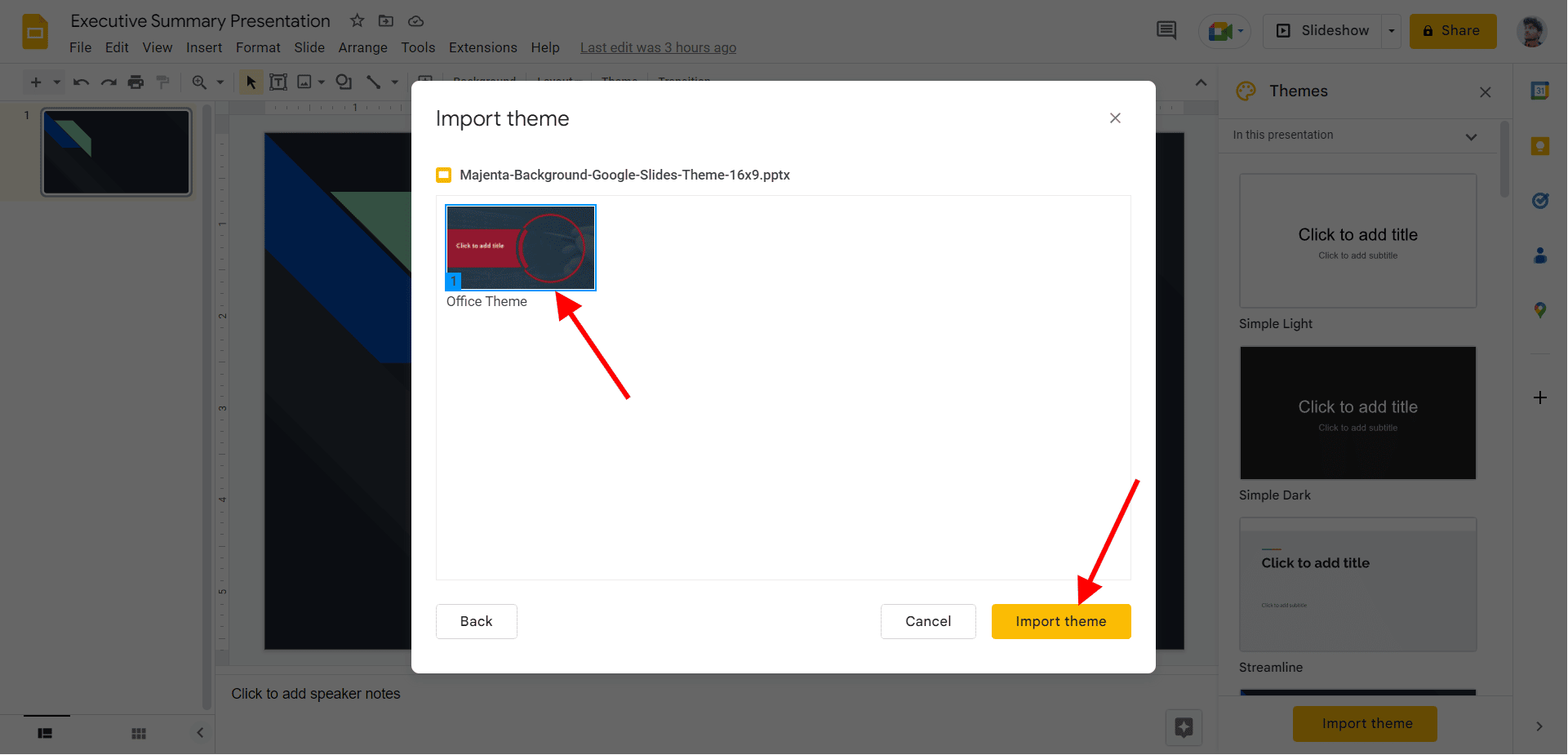Open the Insert menu
Screen dimensions: 1568x755
203,47
